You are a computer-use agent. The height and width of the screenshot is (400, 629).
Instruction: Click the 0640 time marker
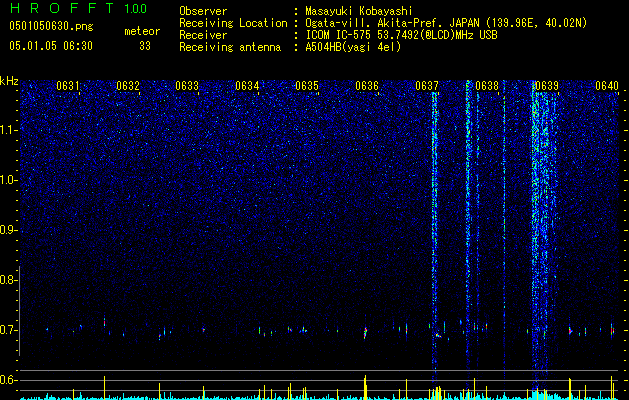click(607, 86)
